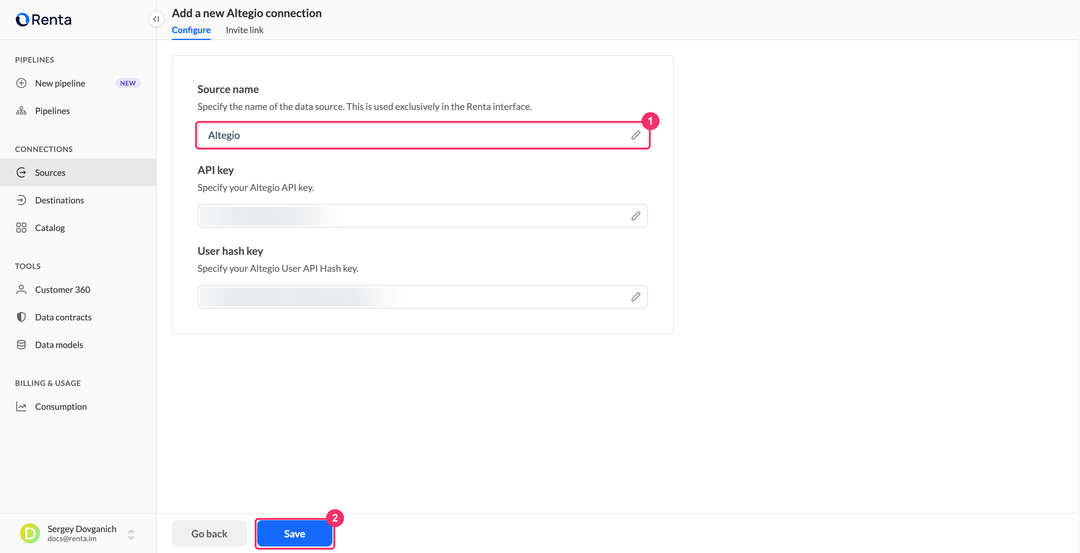This screenshot has height=553, width=1080.
Task: Click the Go back button
Action: click(209, 534)
